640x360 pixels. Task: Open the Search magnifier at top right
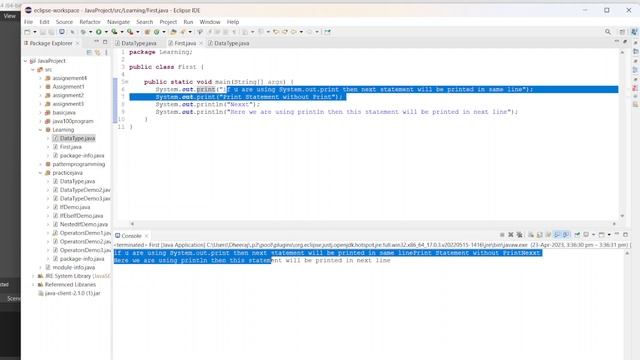pos(608,32)
